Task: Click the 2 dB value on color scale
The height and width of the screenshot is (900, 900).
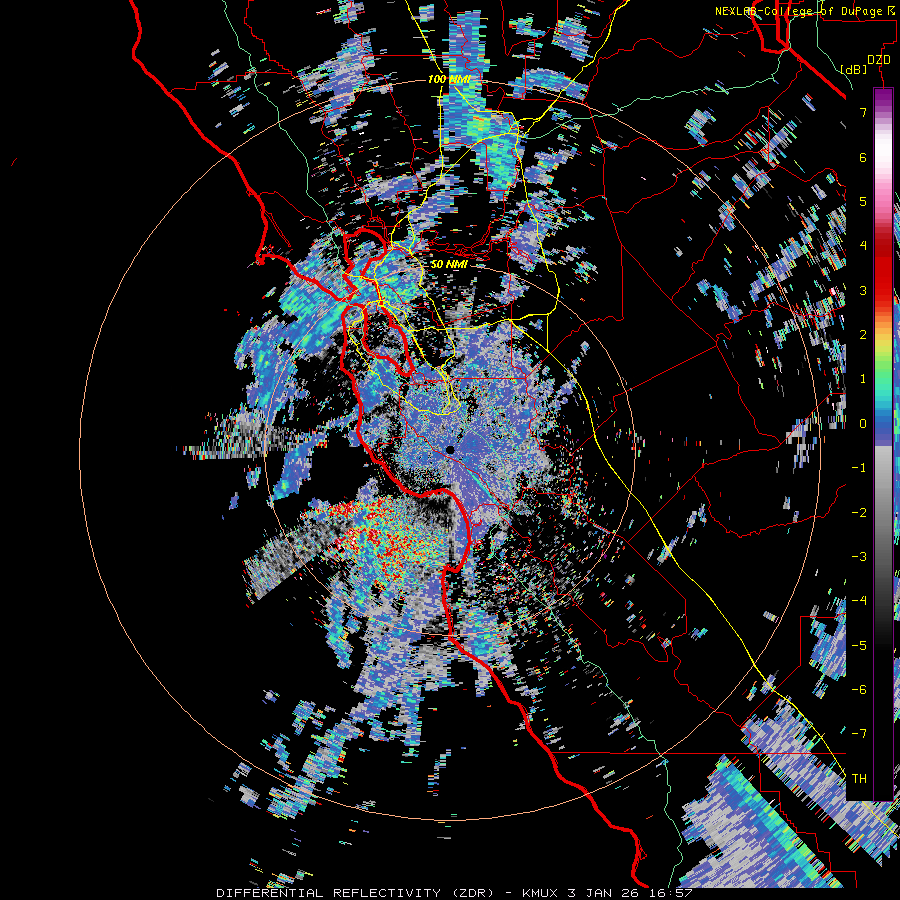Action: pyautogui.click(x=863, y=335)
